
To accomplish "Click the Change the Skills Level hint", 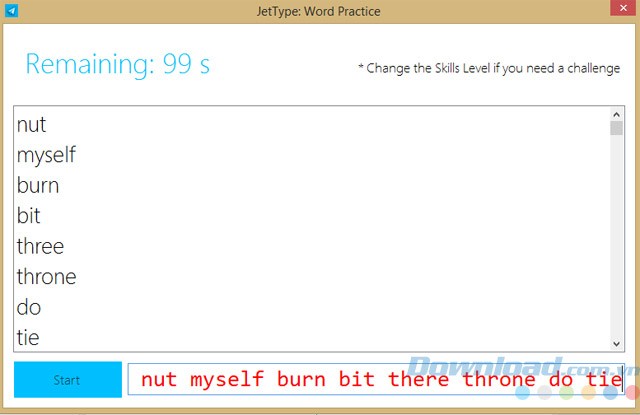I will pyautogui.click(x=488, y=68).
